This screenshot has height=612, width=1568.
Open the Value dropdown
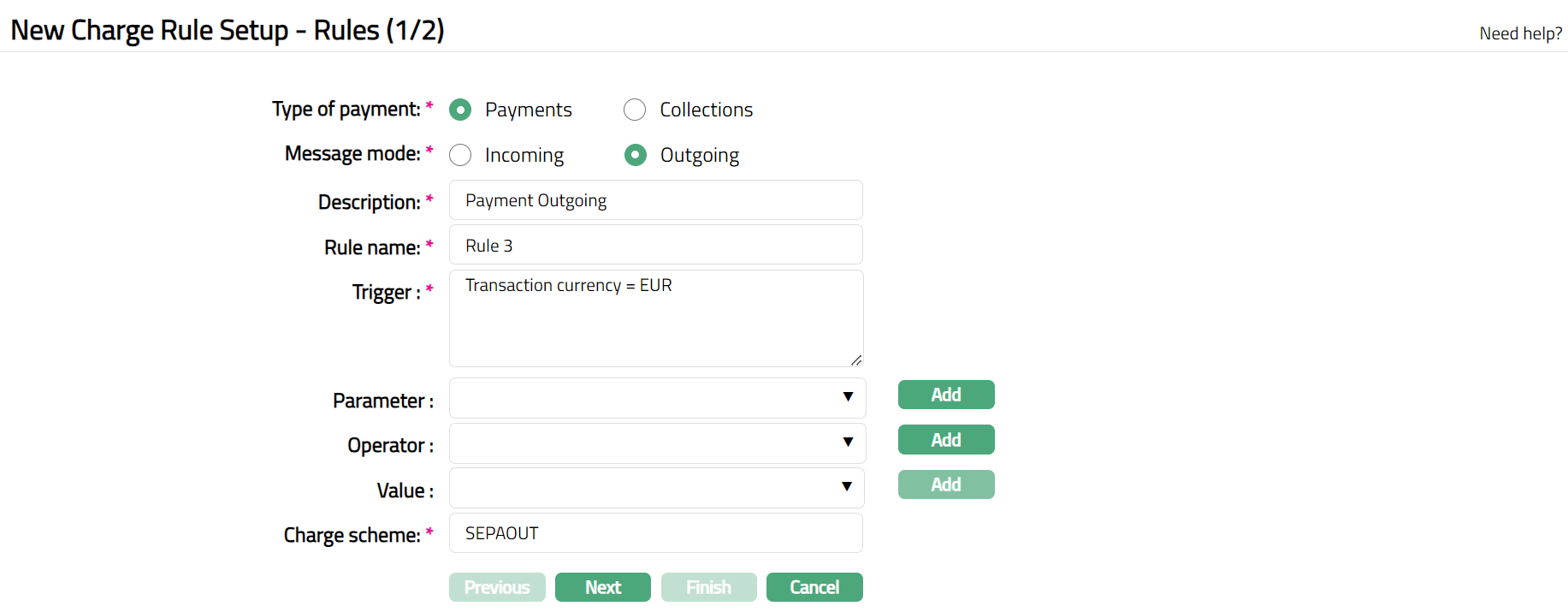(x=657, y=487)
